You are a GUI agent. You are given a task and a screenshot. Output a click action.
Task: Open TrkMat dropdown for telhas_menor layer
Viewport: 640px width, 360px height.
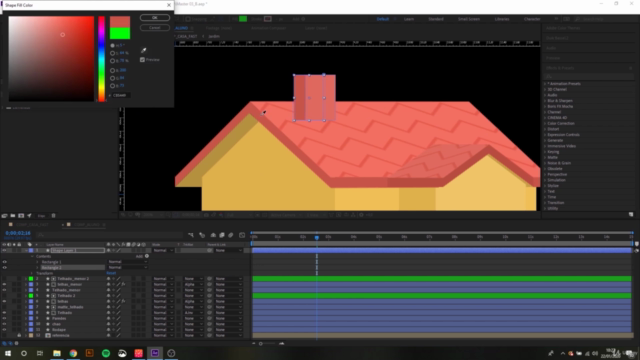193,284
